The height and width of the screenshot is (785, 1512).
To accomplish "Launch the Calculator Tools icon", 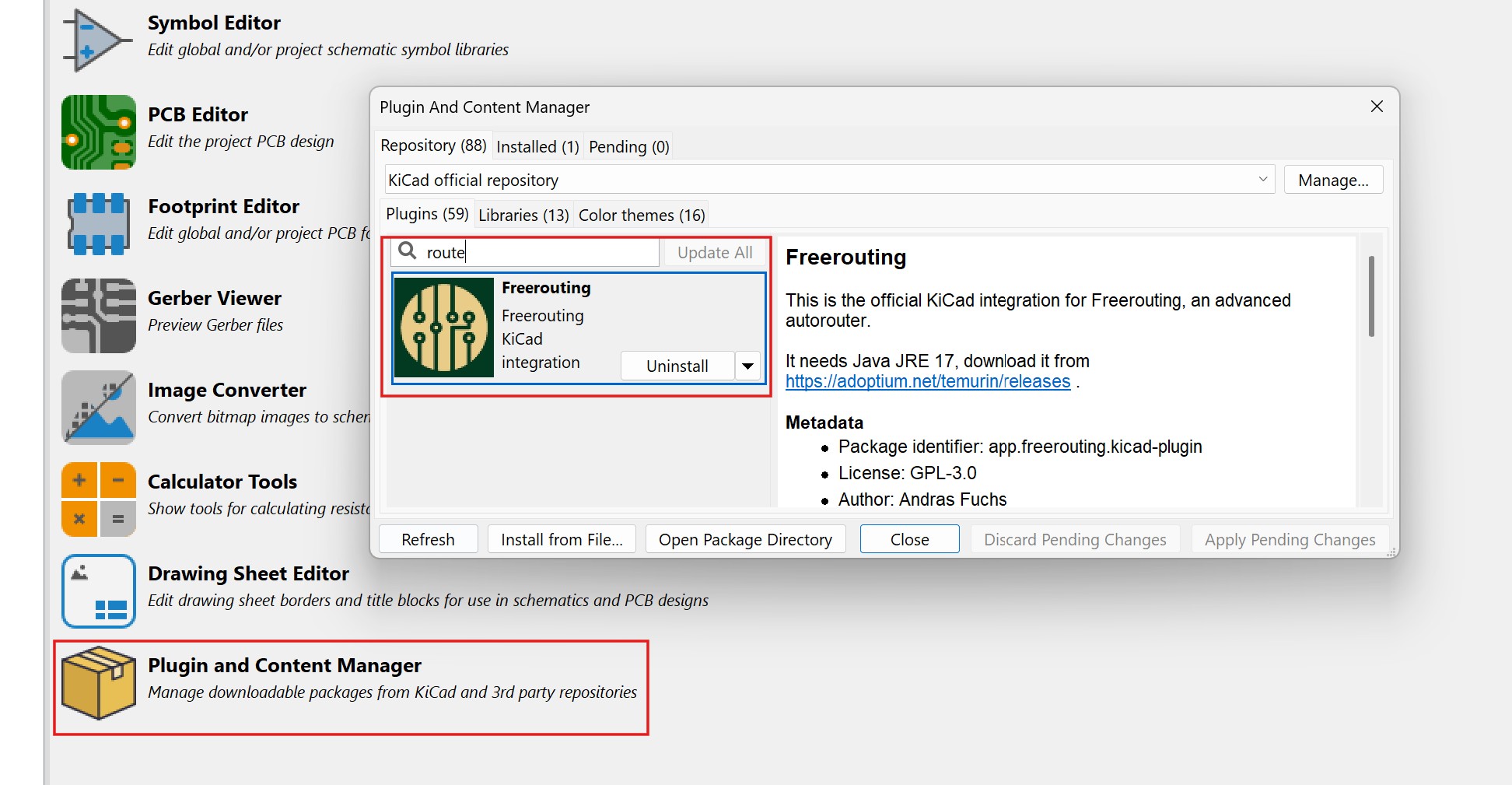I will point(99,499).
